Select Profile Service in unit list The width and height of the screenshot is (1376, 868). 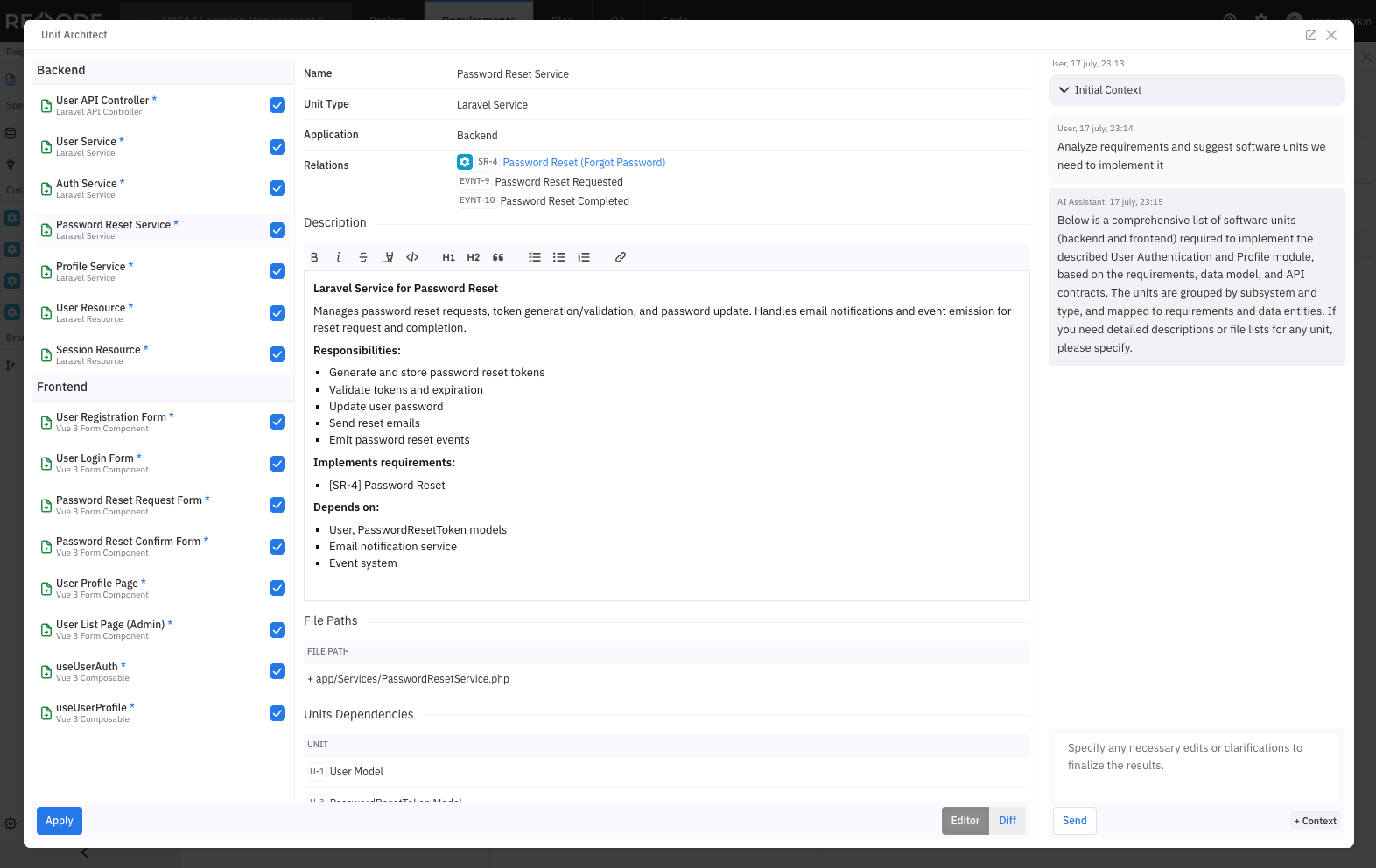point(163,271)
